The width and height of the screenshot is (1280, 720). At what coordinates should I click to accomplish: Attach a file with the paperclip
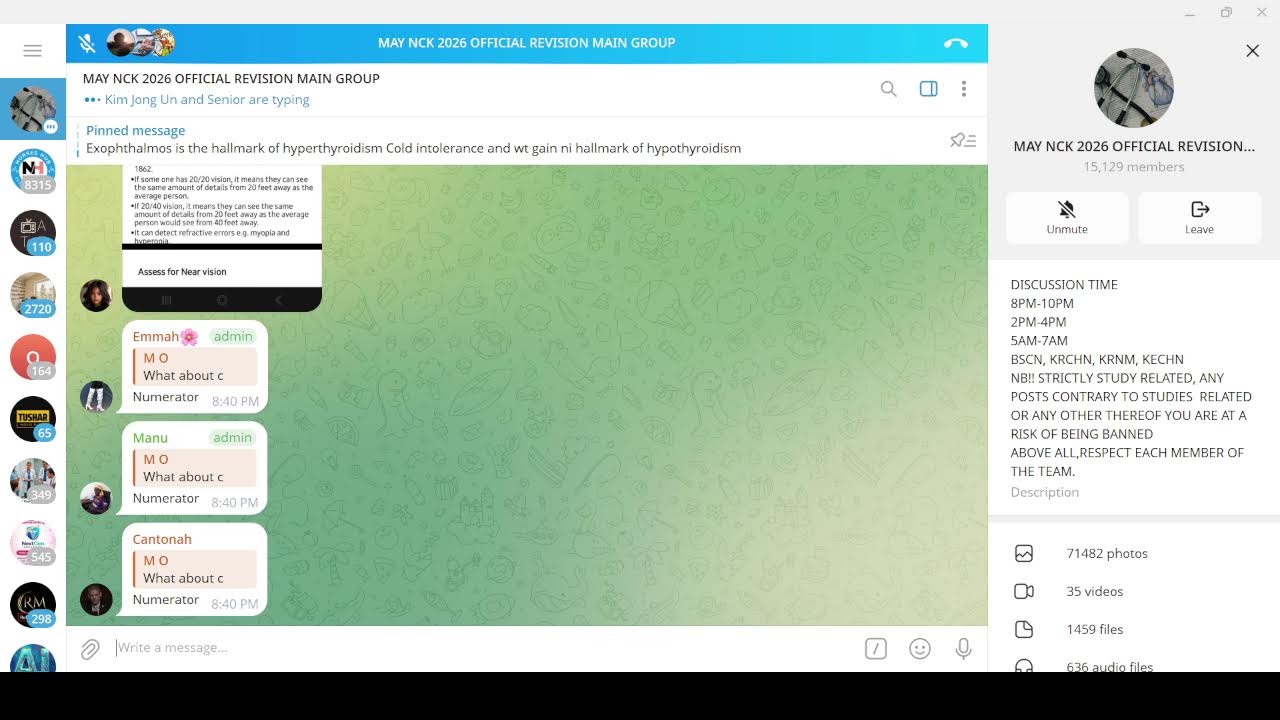coord(90,649)
